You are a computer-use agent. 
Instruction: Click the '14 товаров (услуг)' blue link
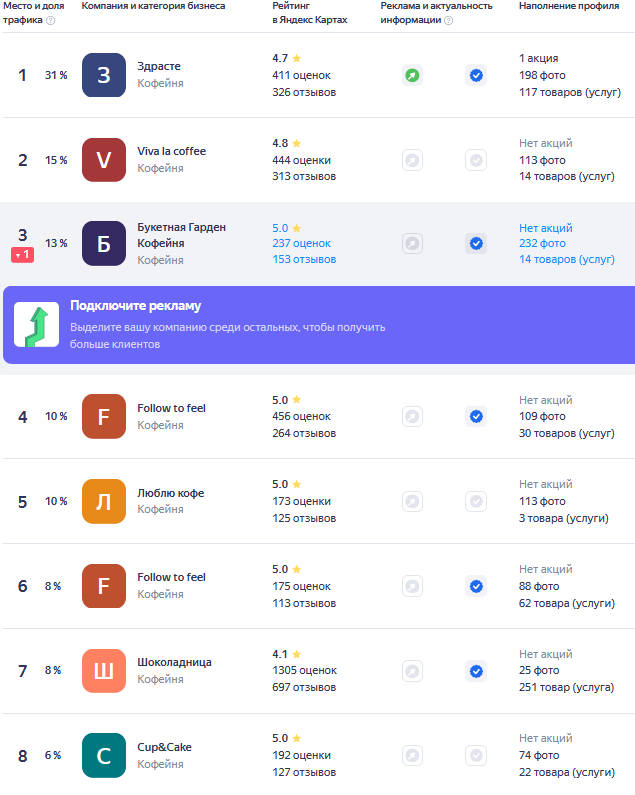point(567,260)
